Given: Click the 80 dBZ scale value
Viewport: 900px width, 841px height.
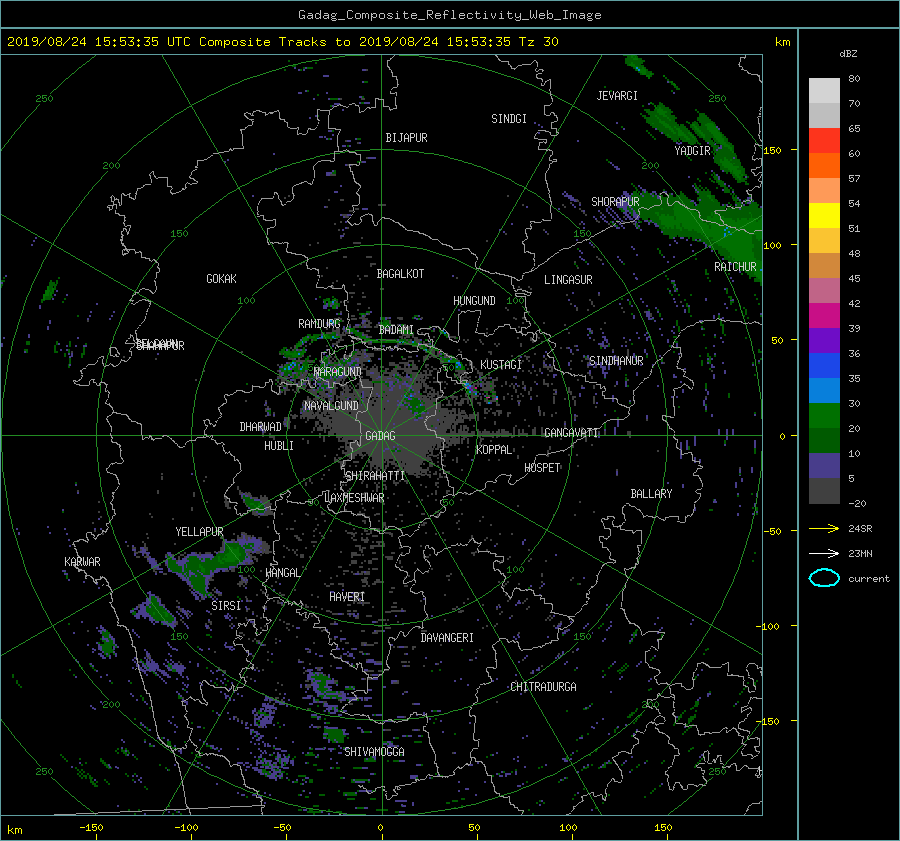Looking at the screenshot, I should 854,79.
